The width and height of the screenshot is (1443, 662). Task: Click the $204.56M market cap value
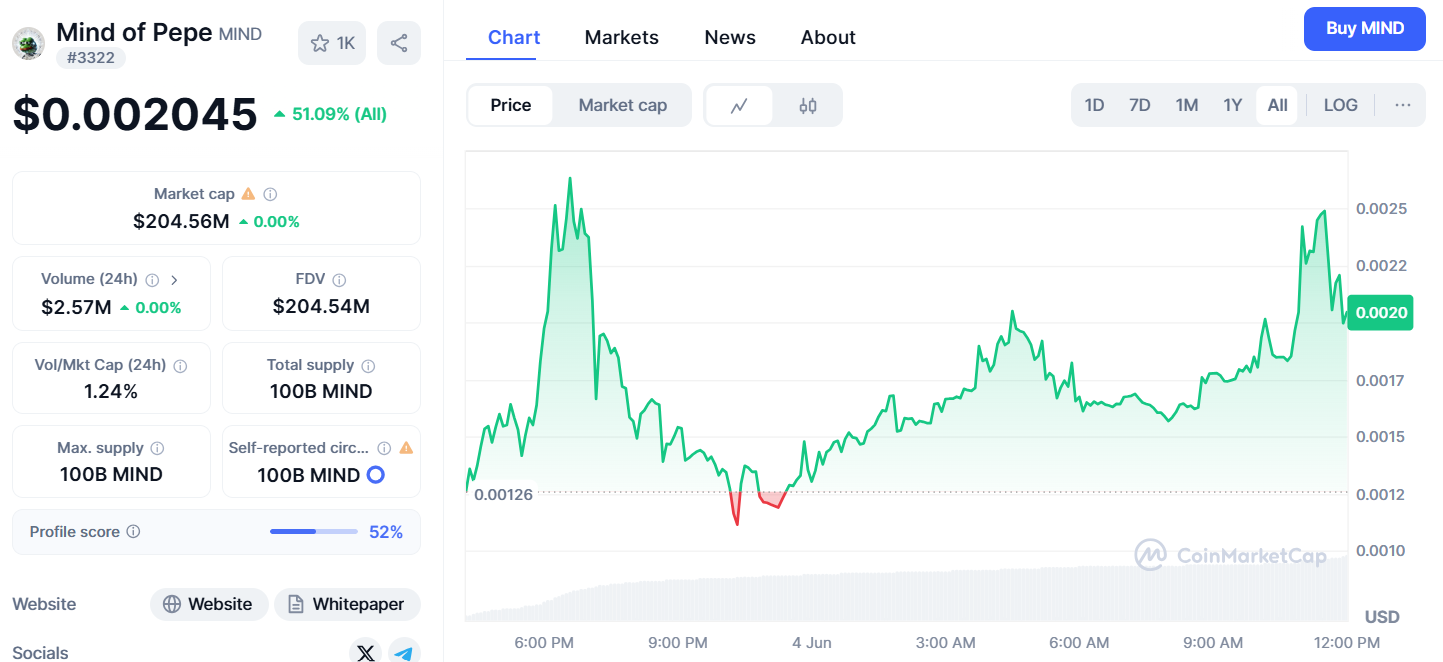[x=181, y=221]
